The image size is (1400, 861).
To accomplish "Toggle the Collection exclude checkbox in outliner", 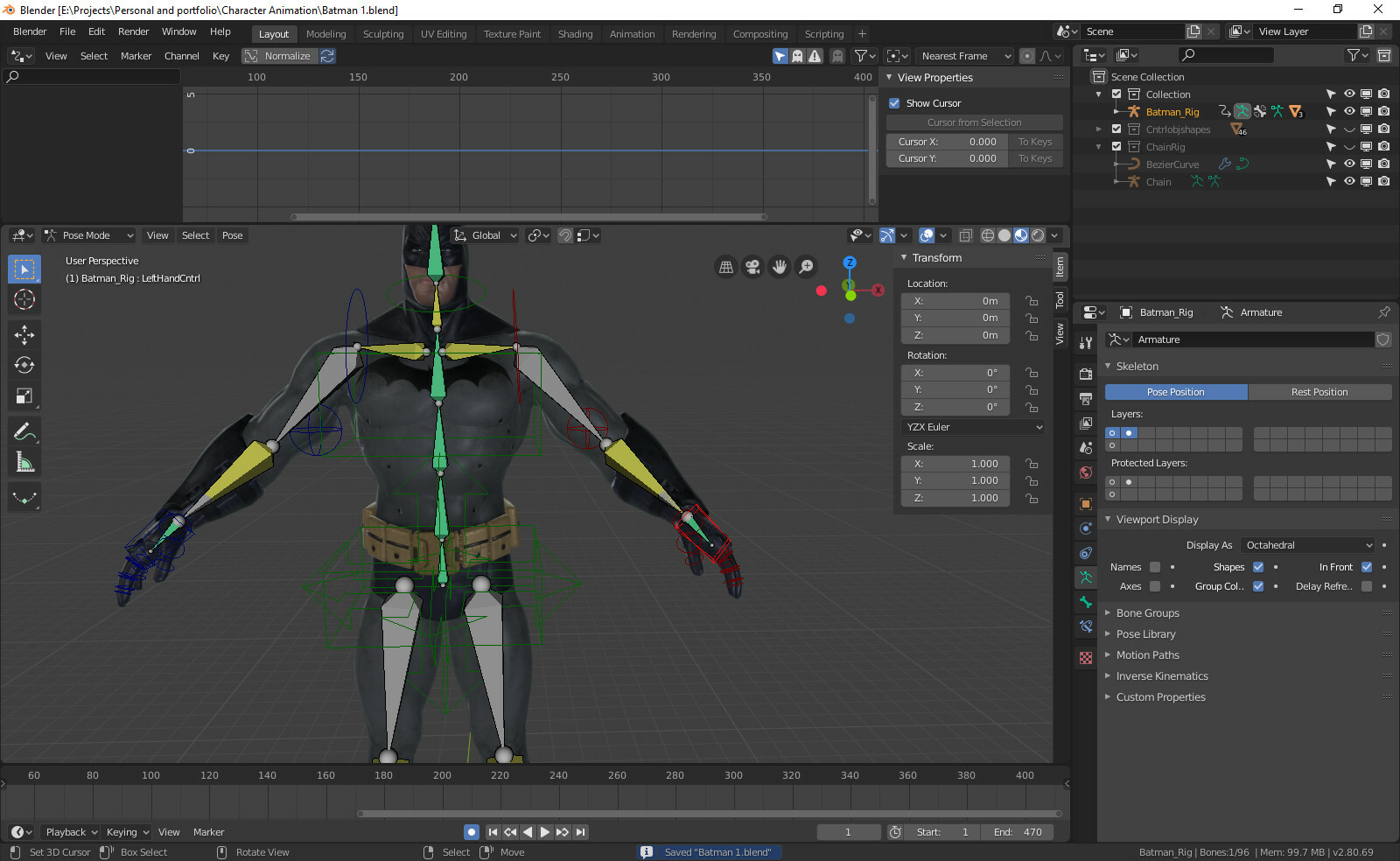I will point(1116,94).
